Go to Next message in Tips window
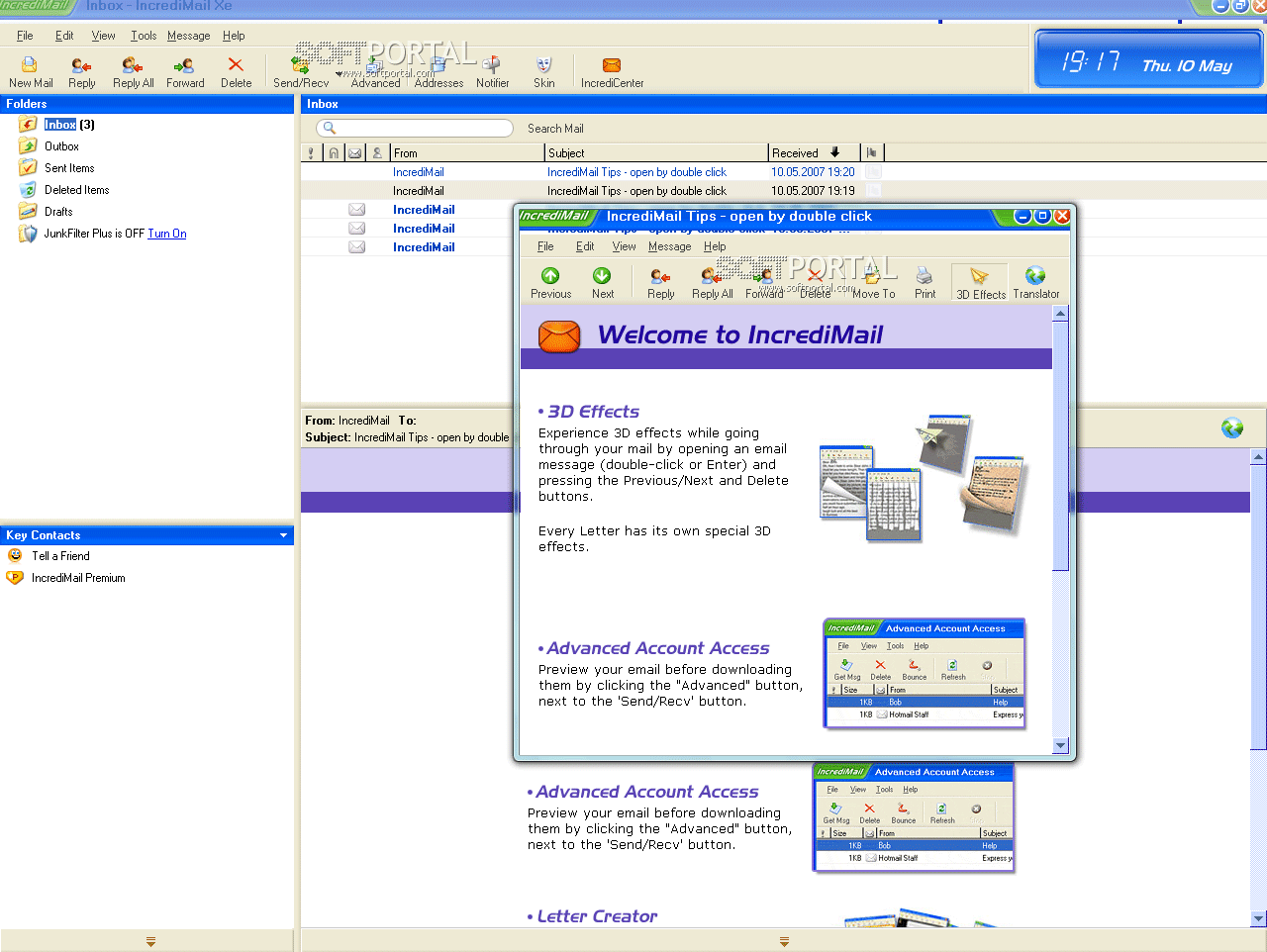Screen dimensions: 1267x952 (602, 283)
